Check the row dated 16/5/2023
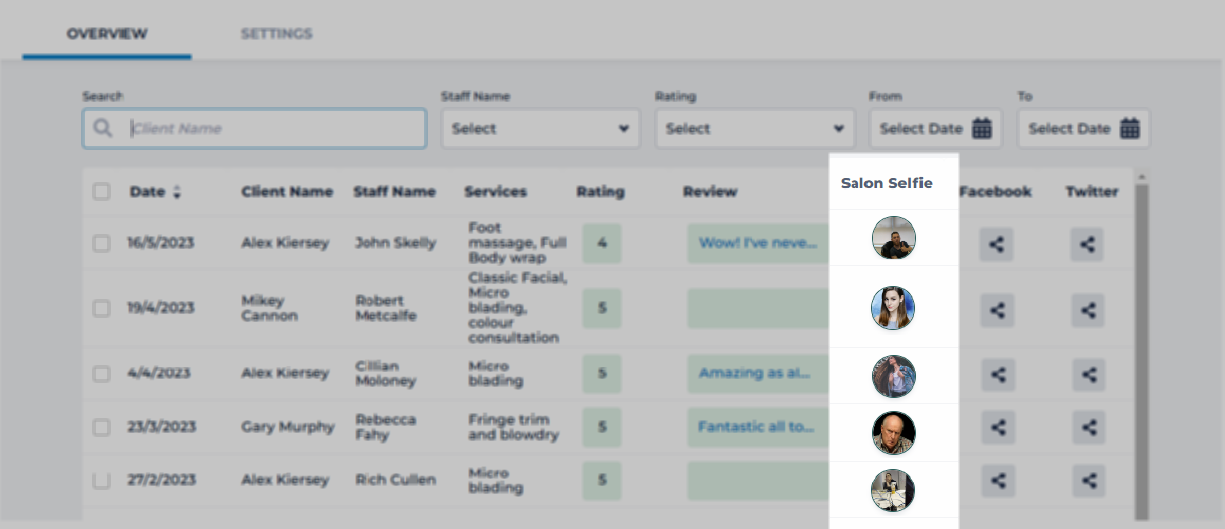This screenshot has height=529, width=1225. 101,243
